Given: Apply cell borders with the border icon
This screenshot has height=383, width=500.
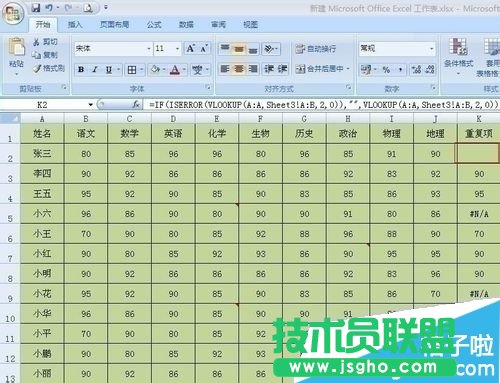Looking at the screenshot, I should click(x=132, y=69).
